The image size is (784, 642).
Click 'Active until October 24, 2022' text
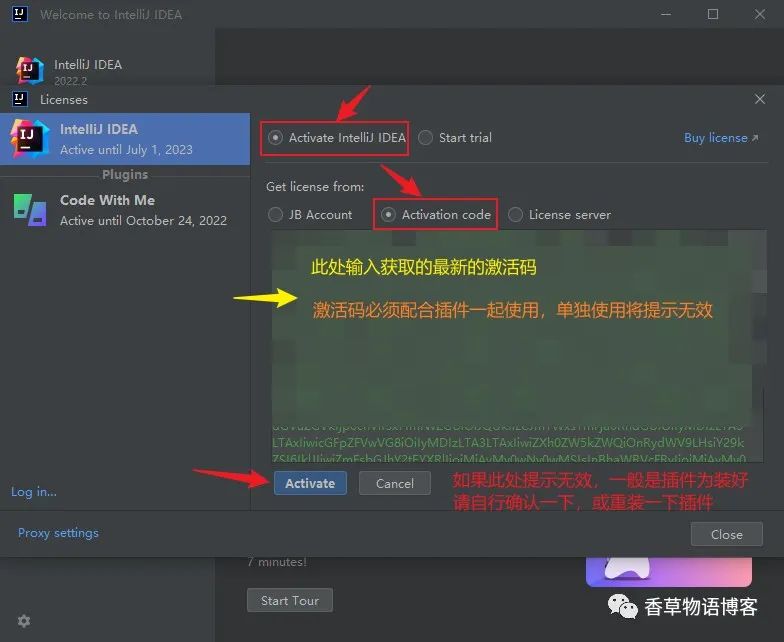(144, 220)
